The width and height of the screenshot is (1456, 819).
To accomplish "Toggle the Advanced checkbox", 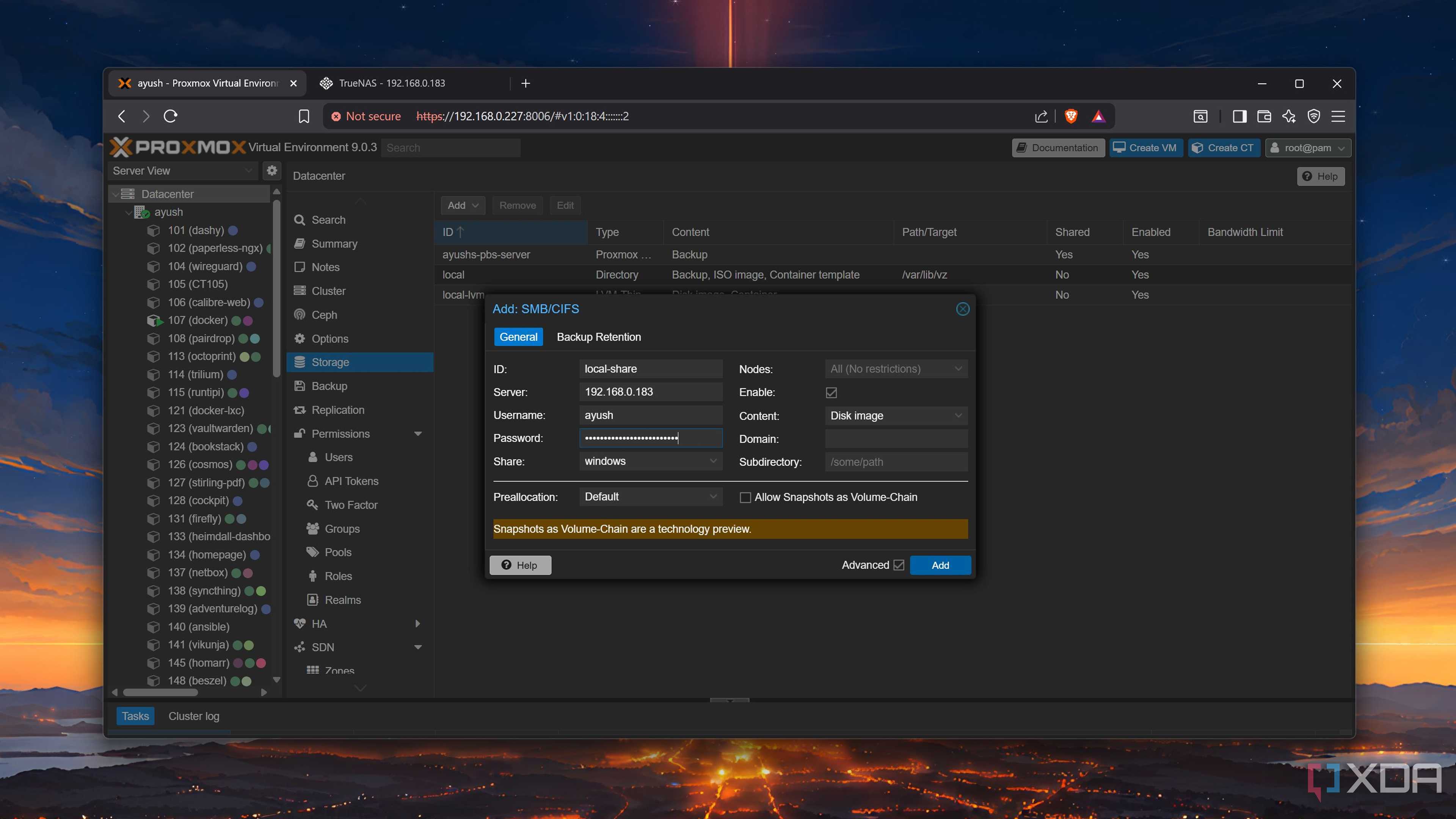I will [x=899, y=565].
